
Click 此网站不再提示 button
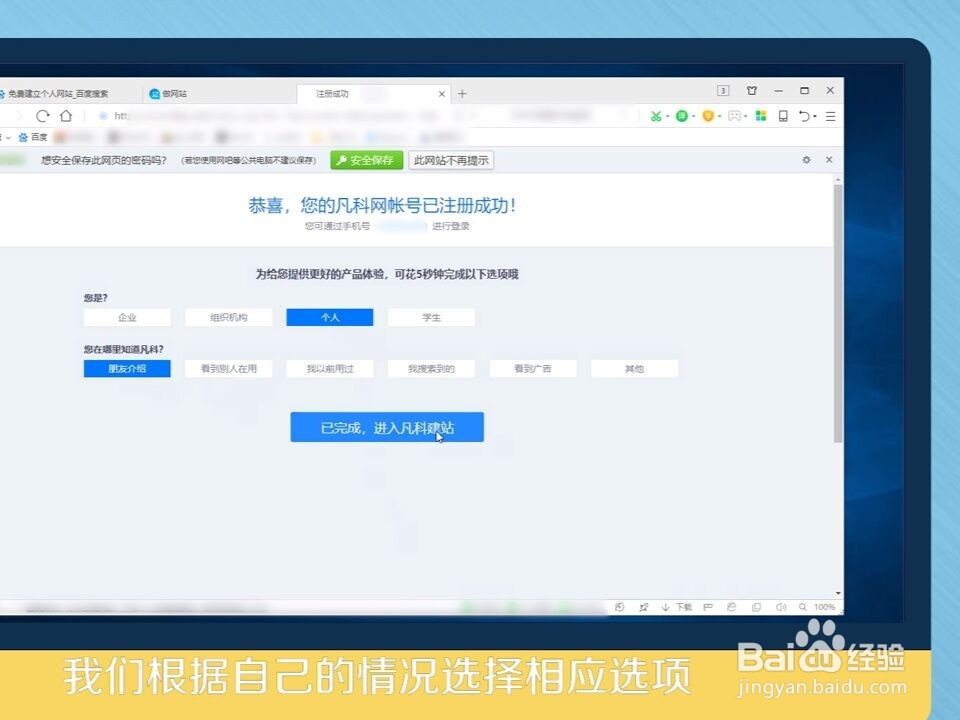pos(451,160)
